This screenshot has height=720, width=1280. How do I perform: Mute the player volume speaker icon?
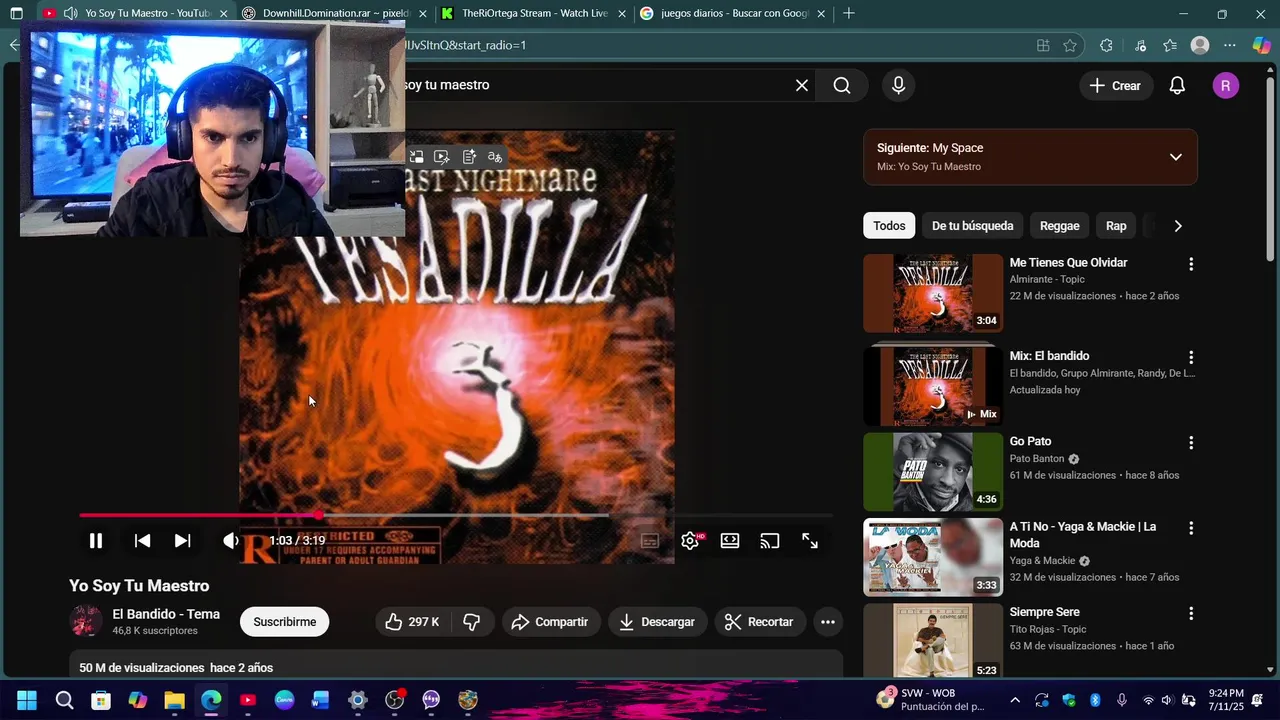[230, 541]
